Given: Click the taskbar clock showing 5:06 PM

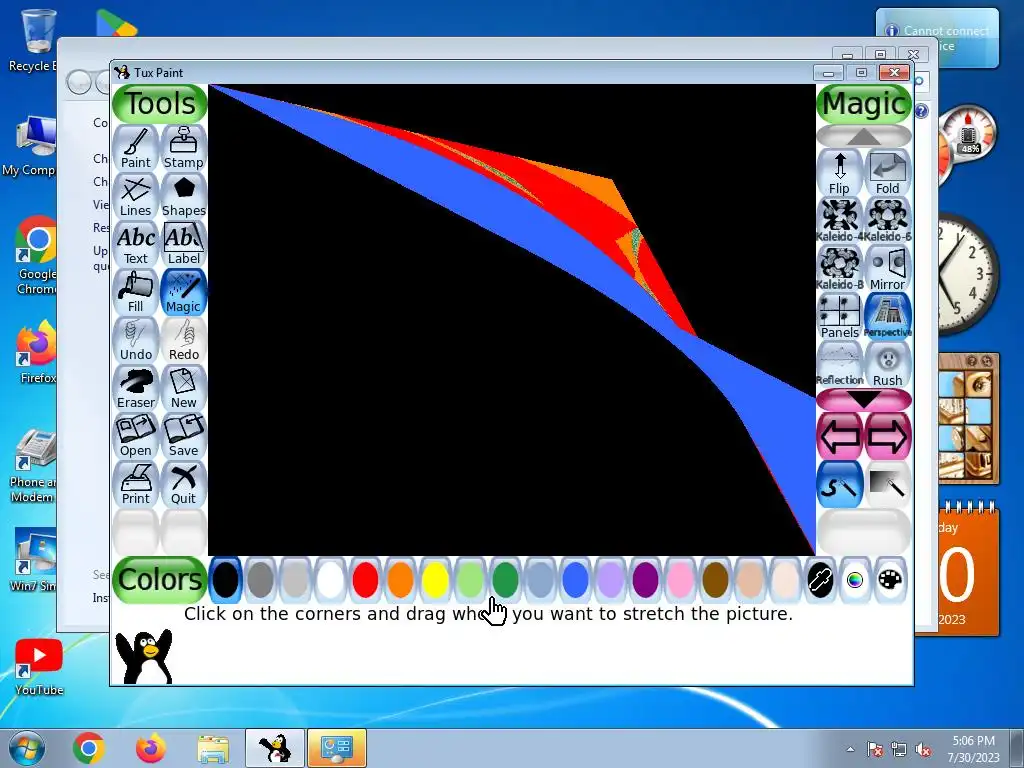Looking at the screenshot, I should (973, 748).
